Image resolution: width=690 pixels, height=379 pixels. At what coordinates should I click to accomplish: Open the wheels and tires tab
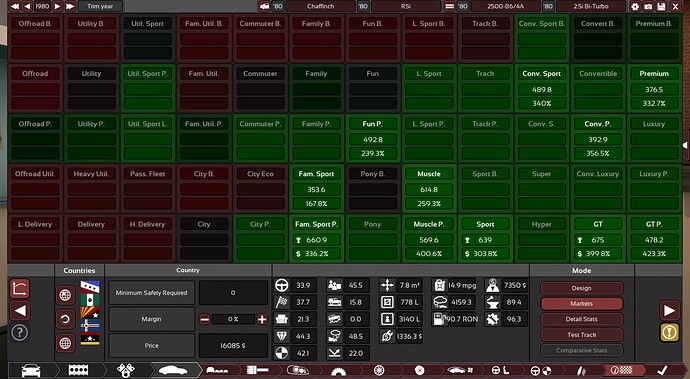(x=379, y=371)
